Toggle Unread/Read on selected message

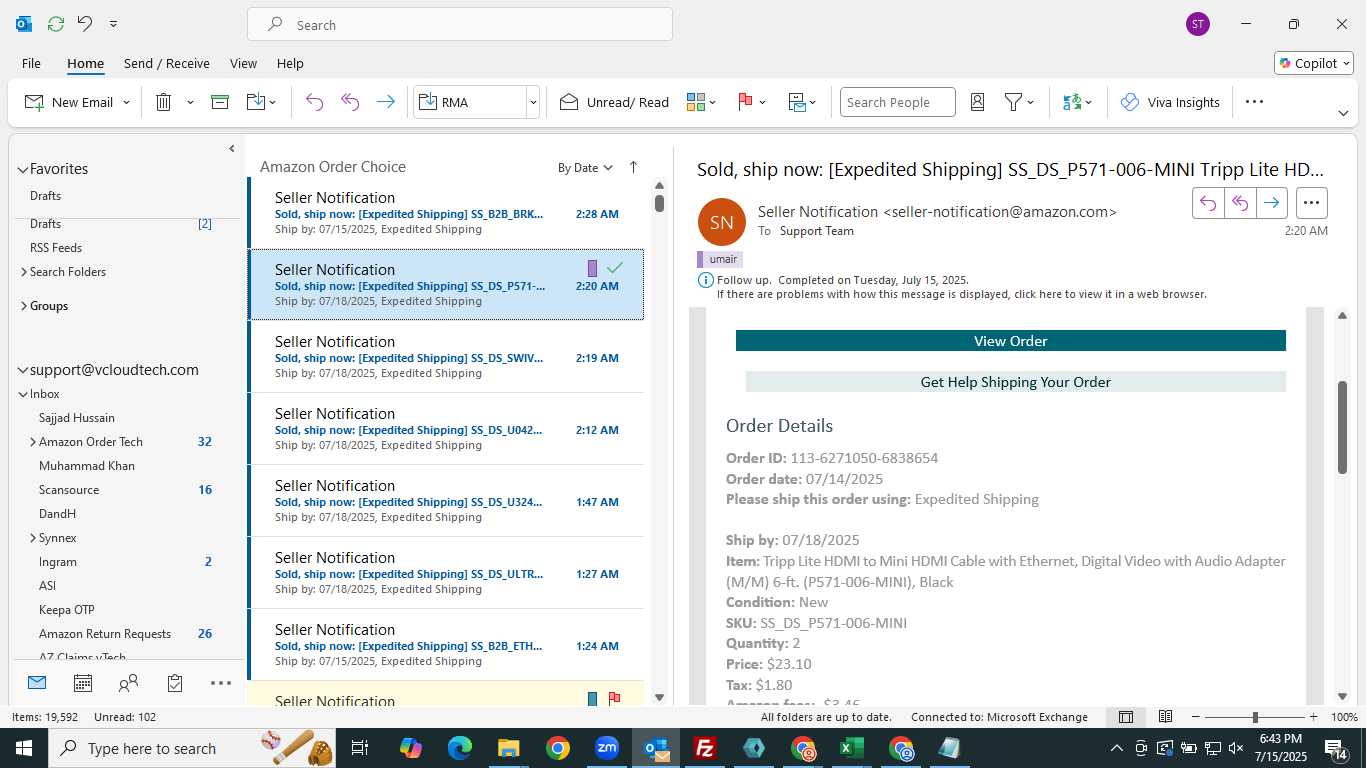614,102
